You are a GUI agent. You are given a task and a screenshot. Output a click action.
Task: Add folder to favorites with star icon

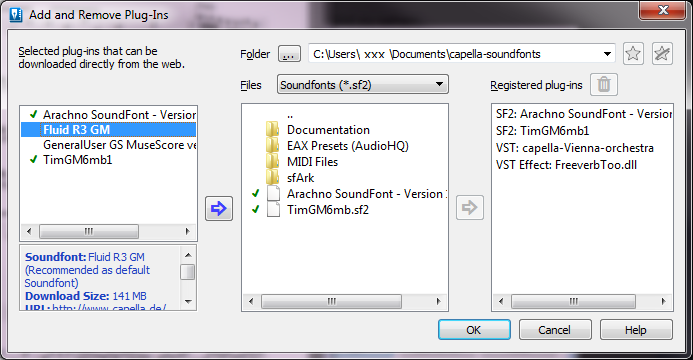click(x=633, y=54)
